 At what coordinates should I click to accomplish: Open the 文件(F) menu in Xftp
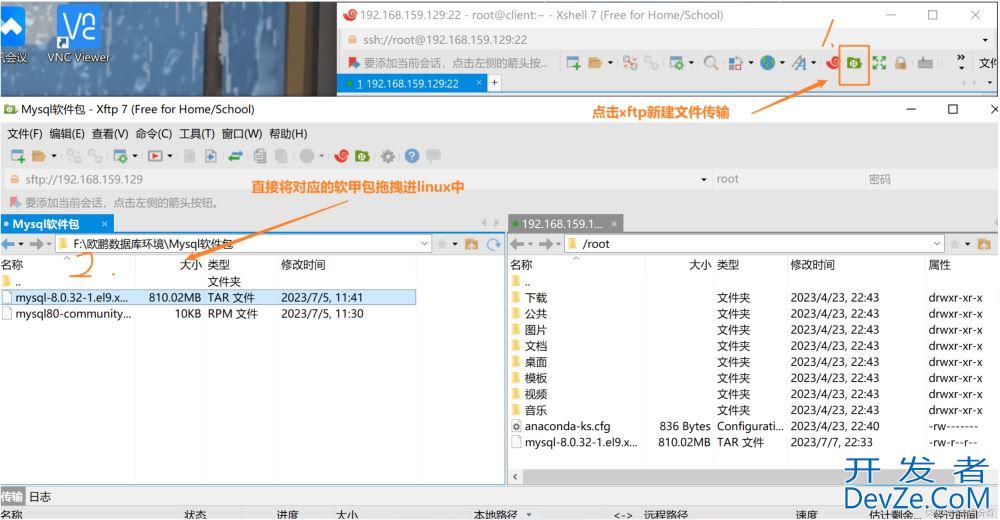tap(25, 134)
